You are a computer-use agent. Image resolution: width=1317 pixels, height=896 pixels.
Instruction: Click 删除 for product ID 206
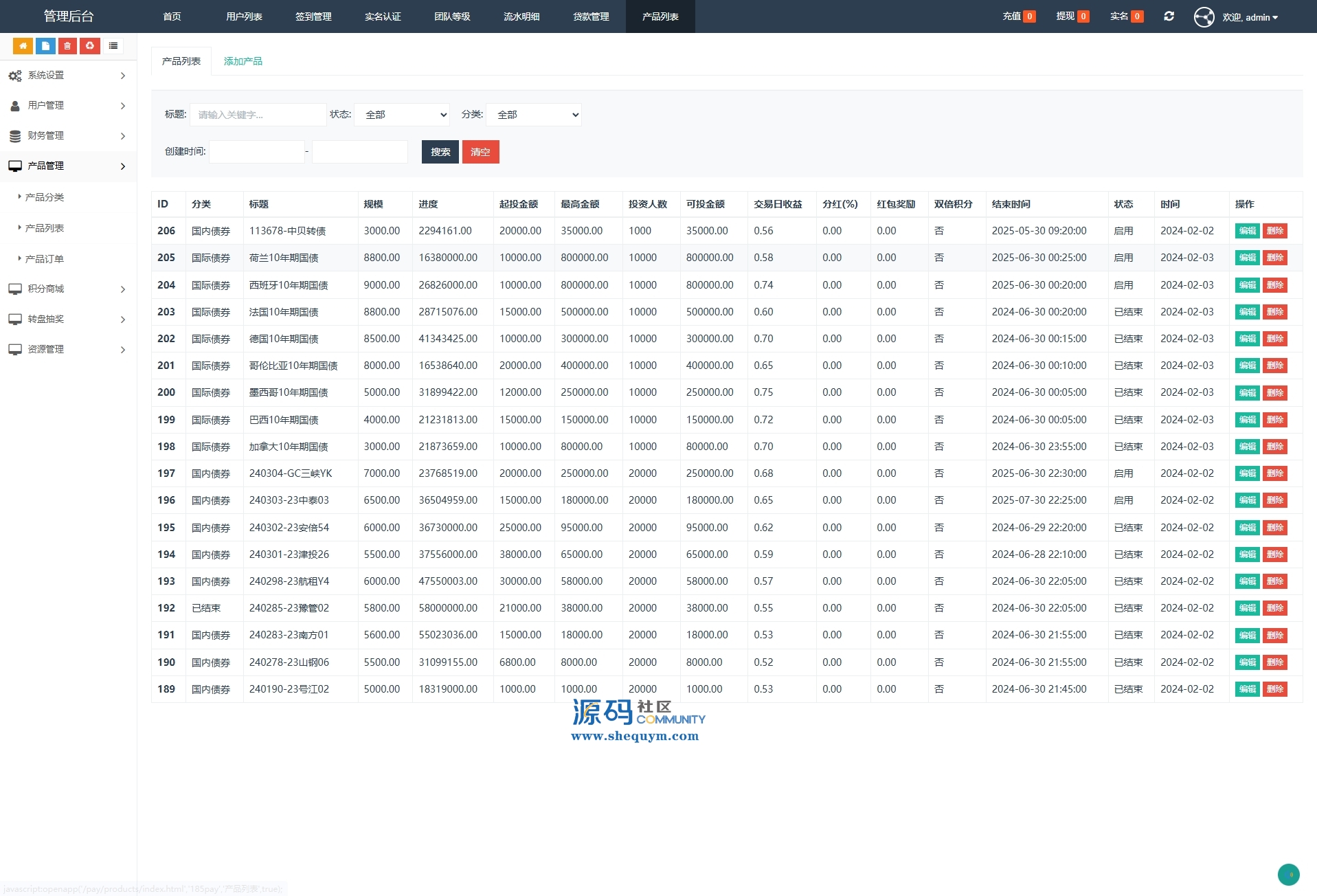pyautogui.click(x=1274, y=231)
